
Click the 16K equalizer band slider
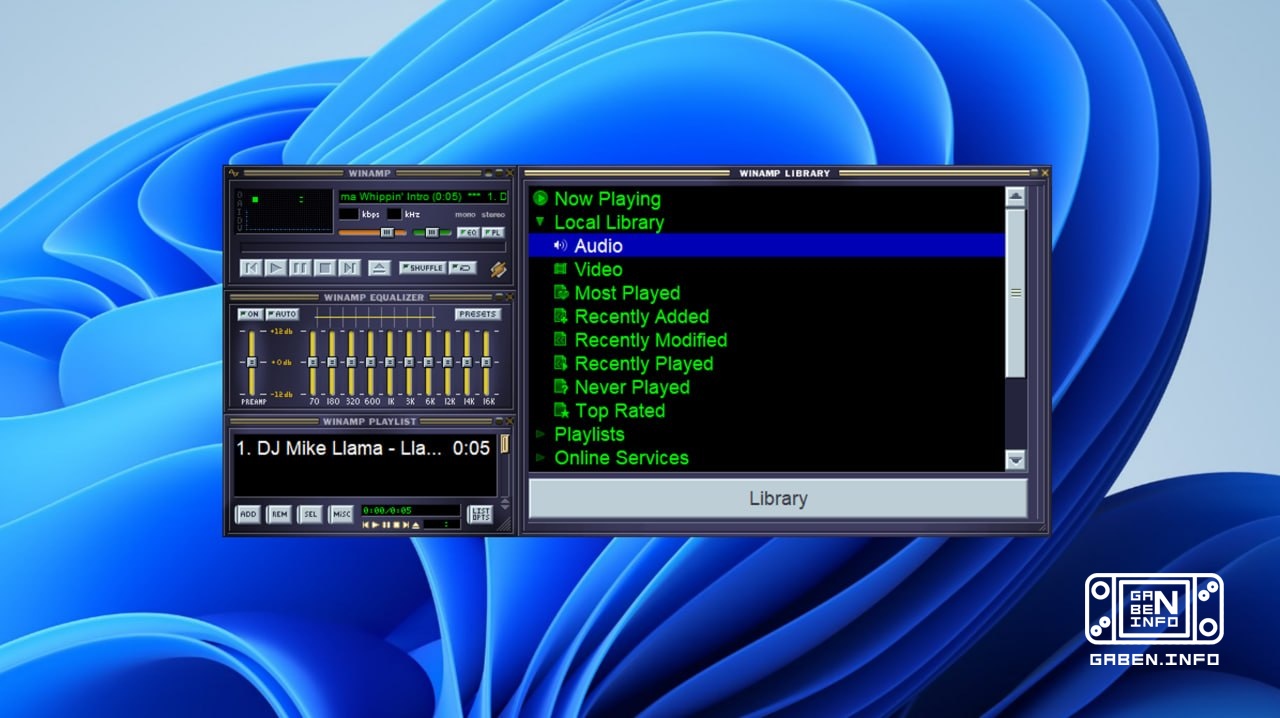coord(486,362)
